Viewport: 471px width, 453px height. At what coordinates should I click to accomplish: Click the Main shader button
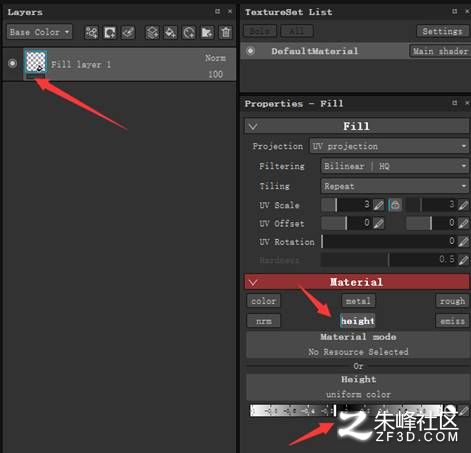[x=440, y=51]
